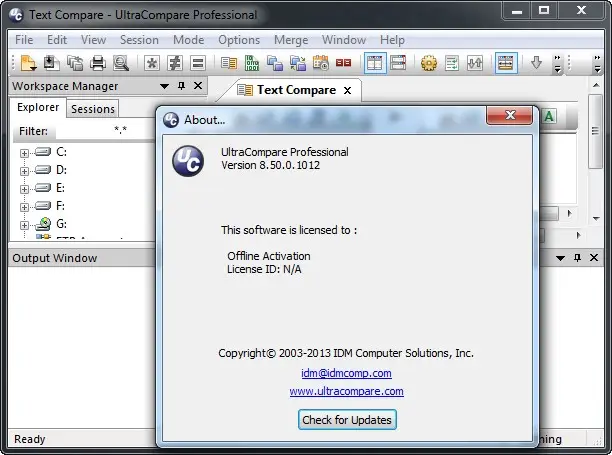
Task: Click the UltraCompare logo in About dialog
Action: click(188, 161)
